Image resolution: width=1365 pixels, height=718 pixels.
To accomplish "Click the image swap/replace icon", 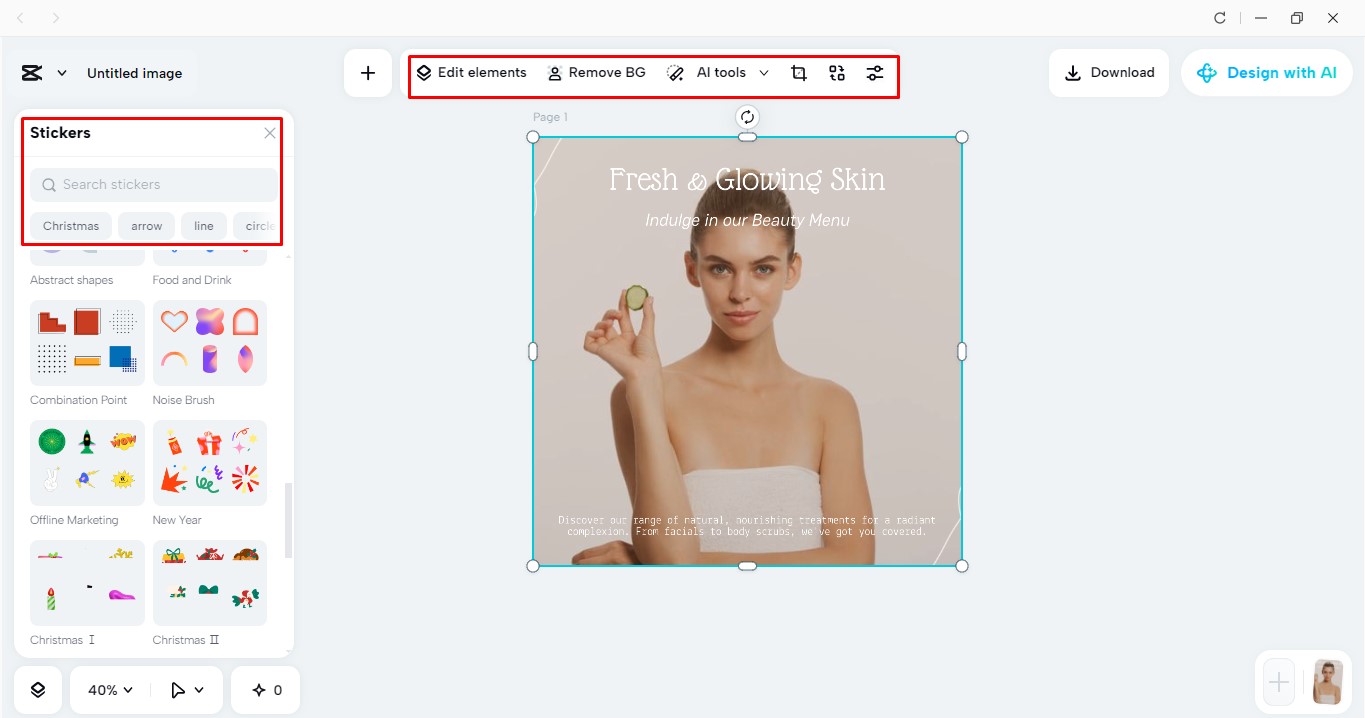I will (x=836, y=72).
